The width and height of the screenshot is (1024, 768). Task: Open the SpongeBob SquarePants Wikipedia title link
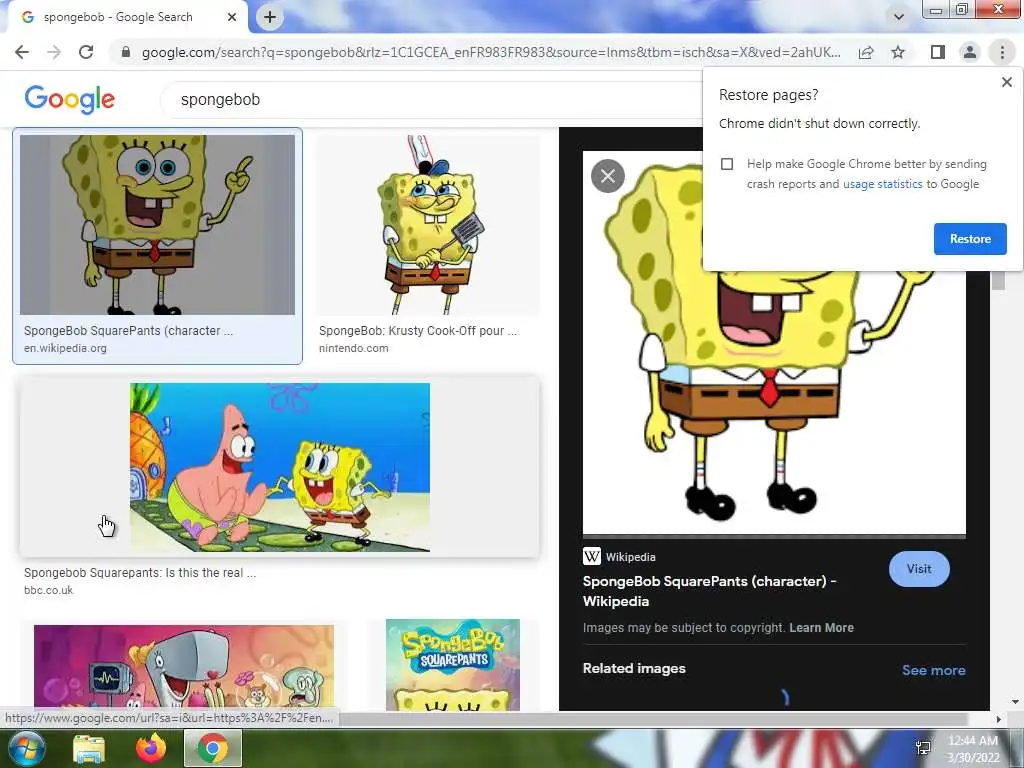pos(709,591)
